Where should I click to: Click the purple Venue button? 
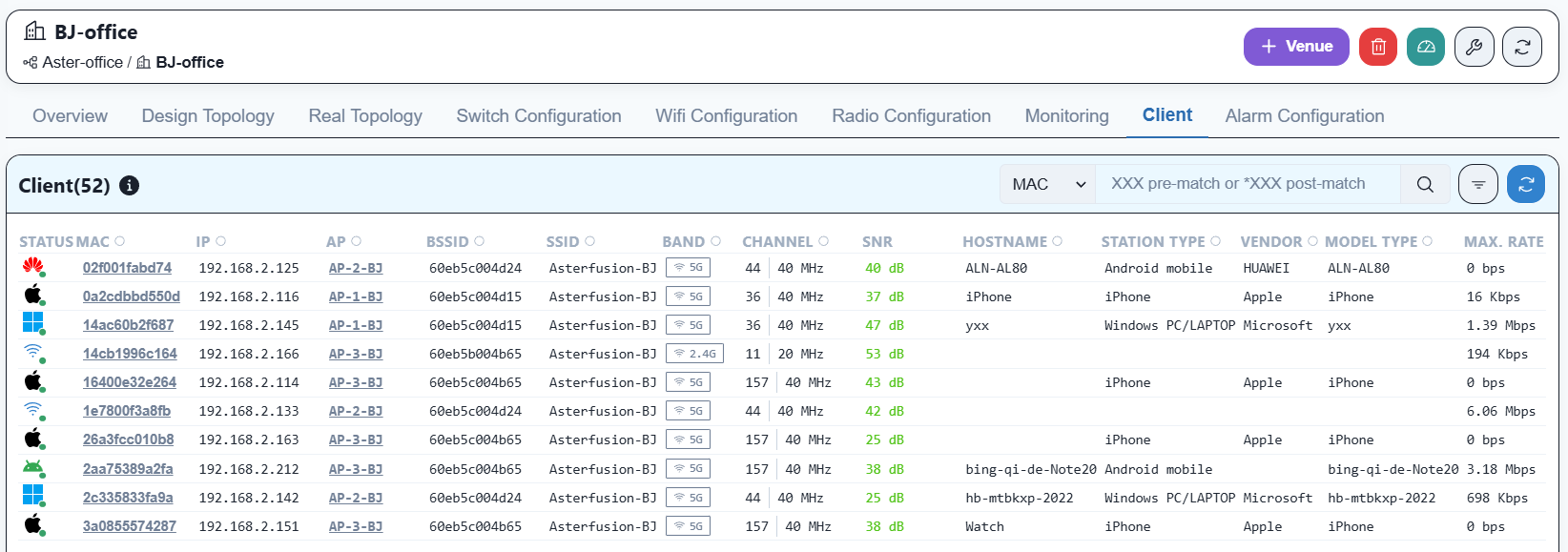tap(1296, 47)
